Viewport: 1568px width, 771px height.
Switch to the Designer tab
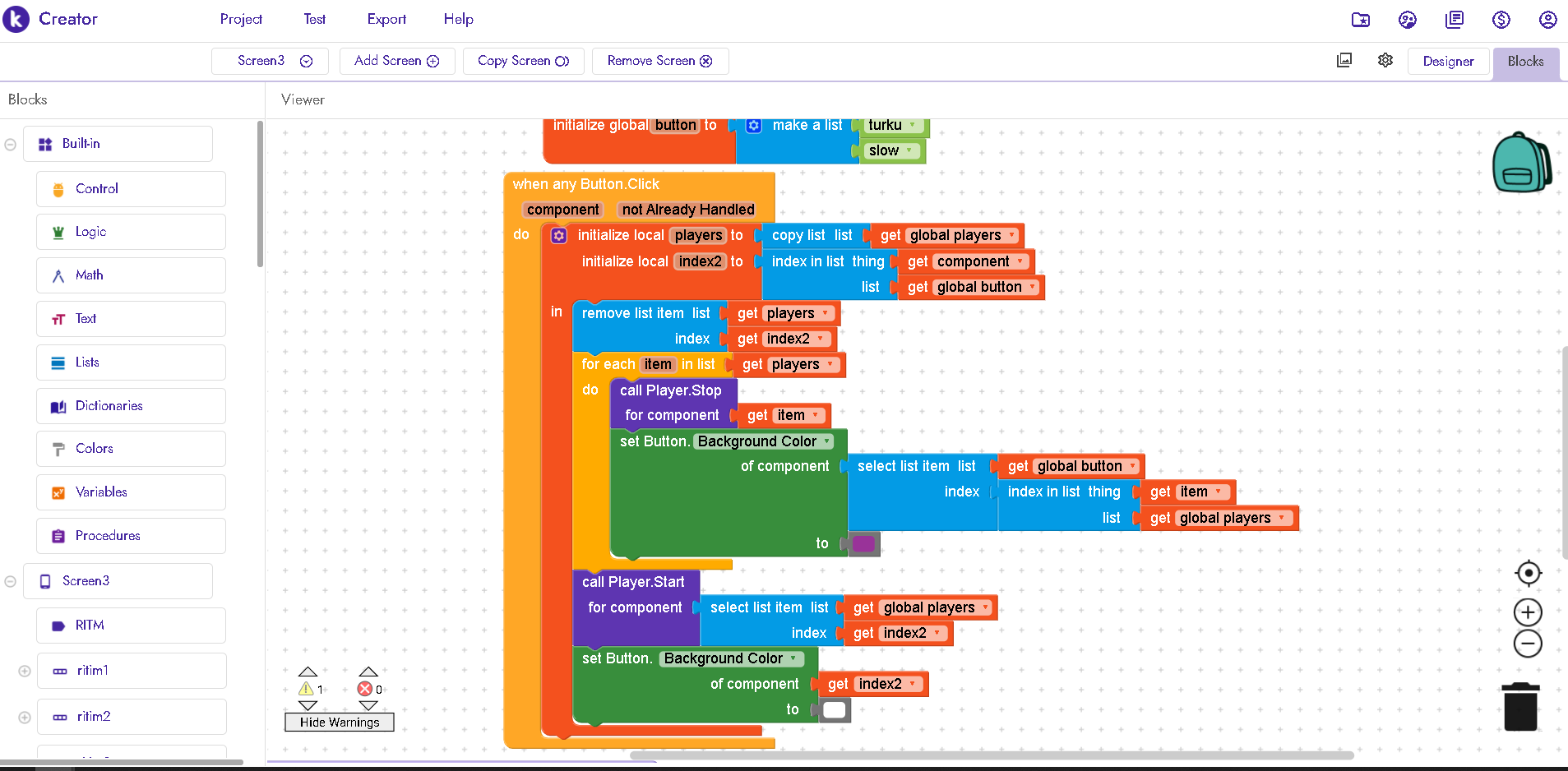1448,61
